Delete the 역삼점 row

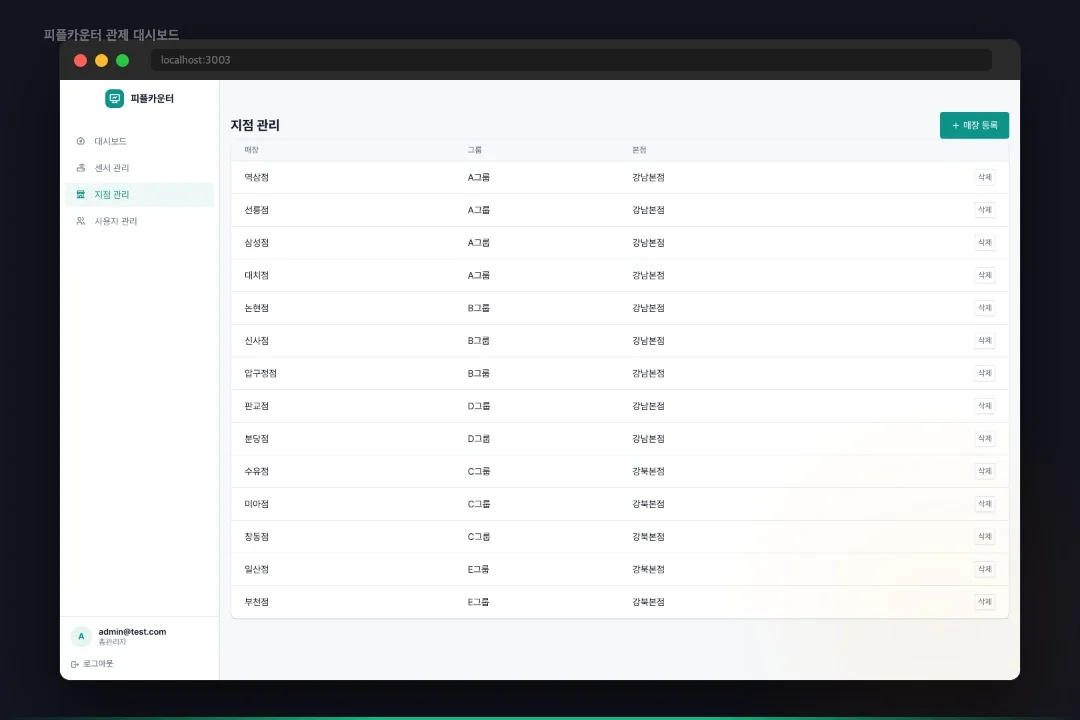[984, 177]
